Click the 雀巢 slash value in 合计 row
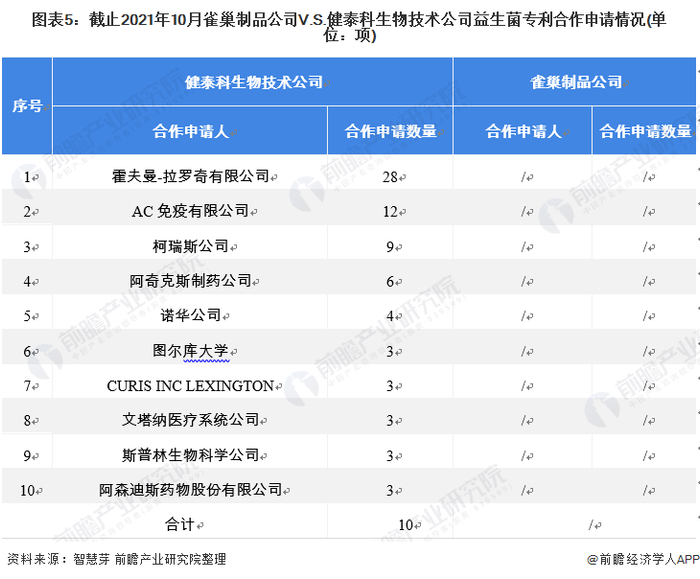This screenshot has width=700, height=579. click(x=591, y=525)
